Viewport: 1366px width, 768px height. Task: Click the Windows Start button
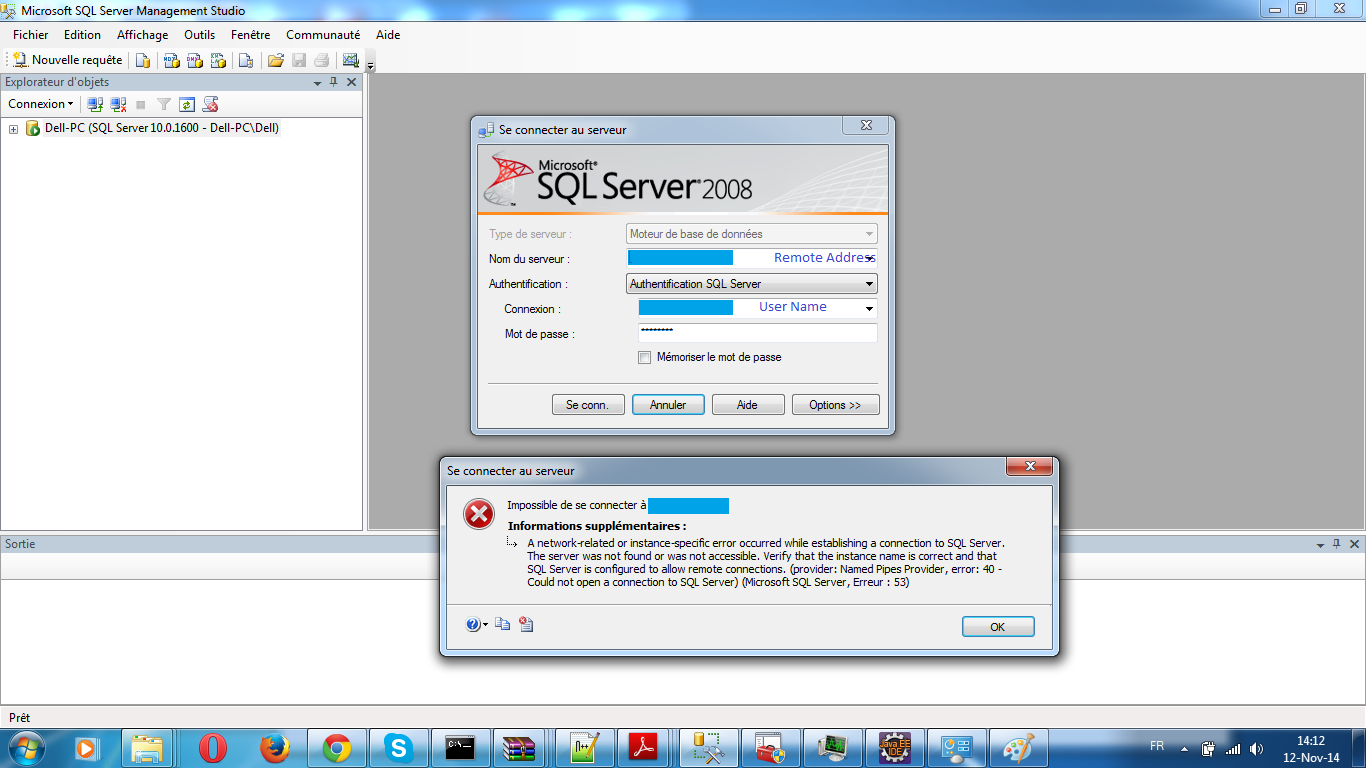click(x=25, y=748)
